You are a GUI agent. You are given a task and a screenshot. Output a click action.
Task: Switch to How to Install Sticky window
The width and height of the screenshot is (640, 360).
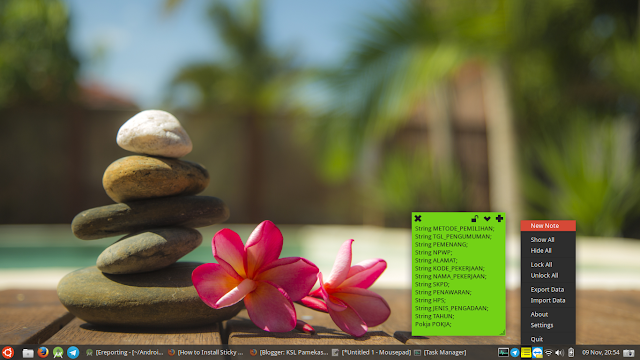[x=206, y=352]
